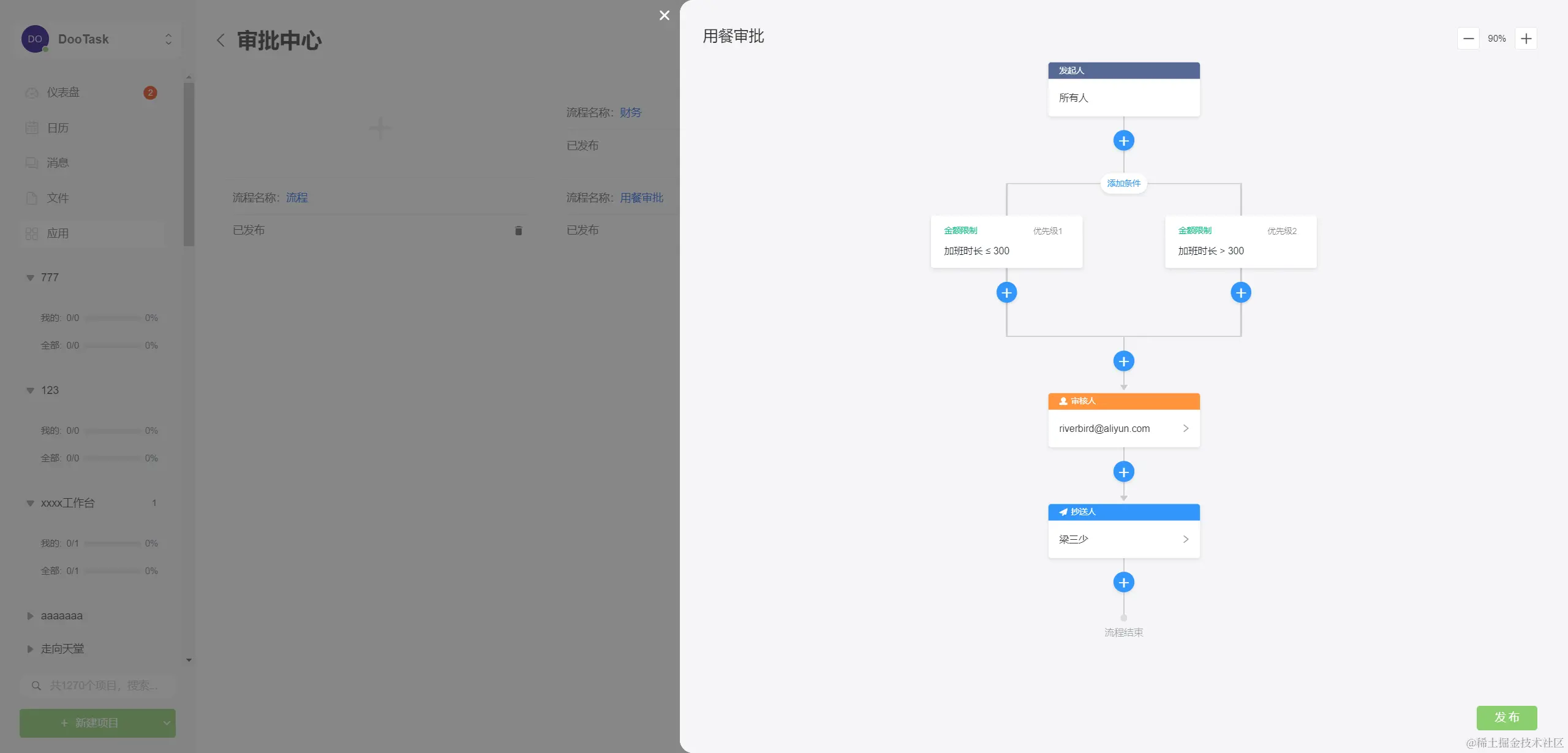
Task: Click 添加条件 to add condition branch
Action: [x=1123, y=183]
